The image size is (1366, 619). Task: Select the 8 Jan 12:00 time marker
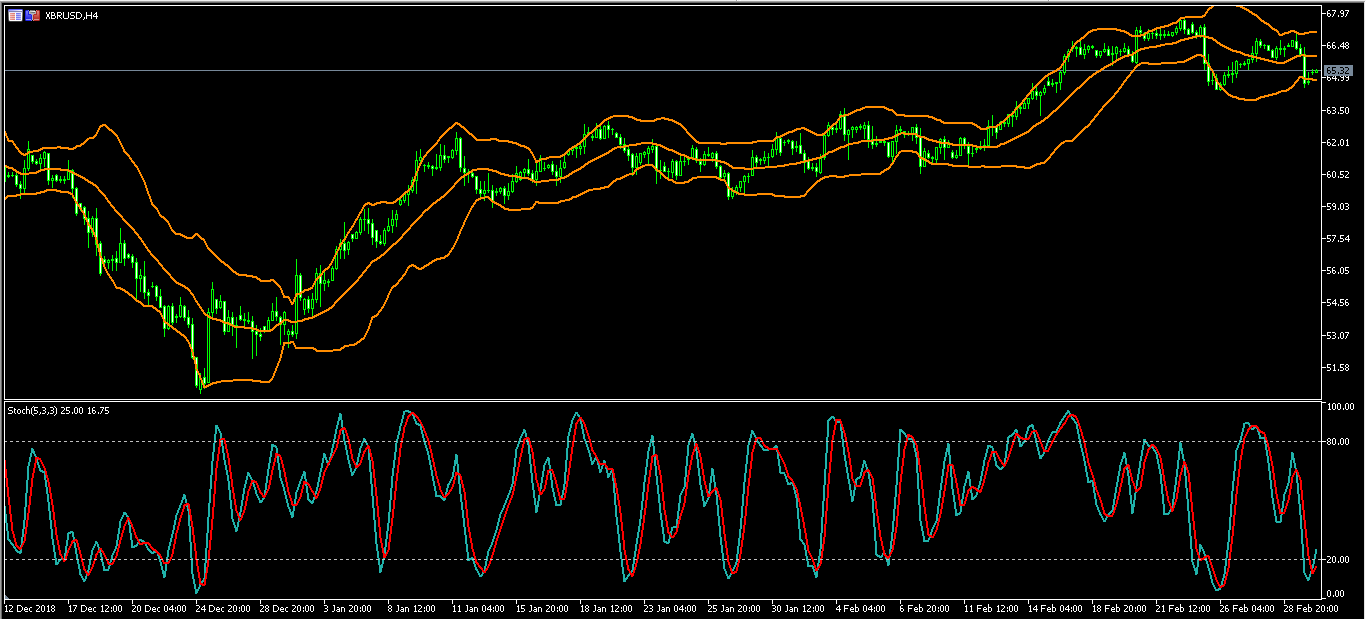coord(413,608)
